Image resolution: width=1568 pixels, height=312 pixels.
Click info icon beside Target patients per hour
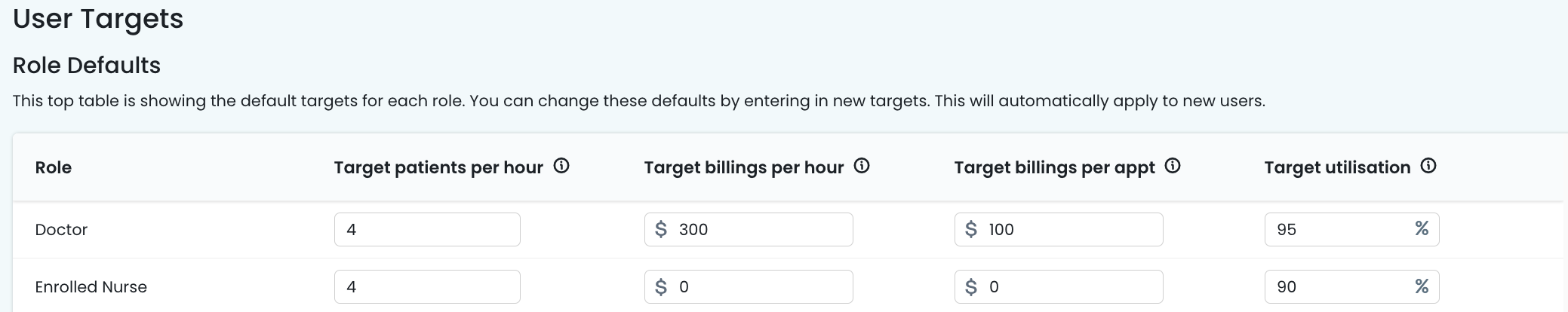point(561,167)
